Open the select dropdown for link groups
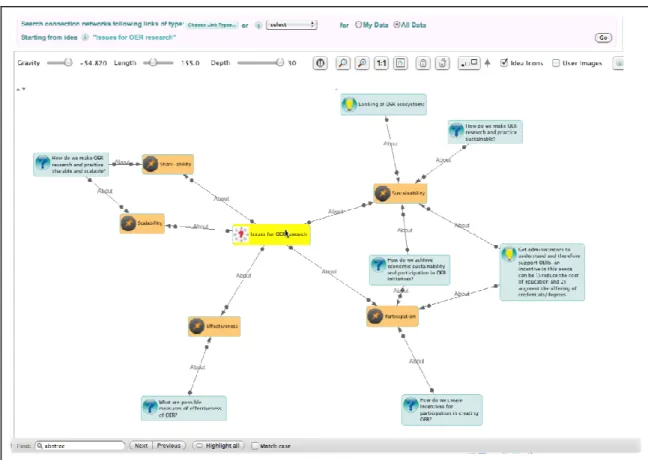 point(292,25)
